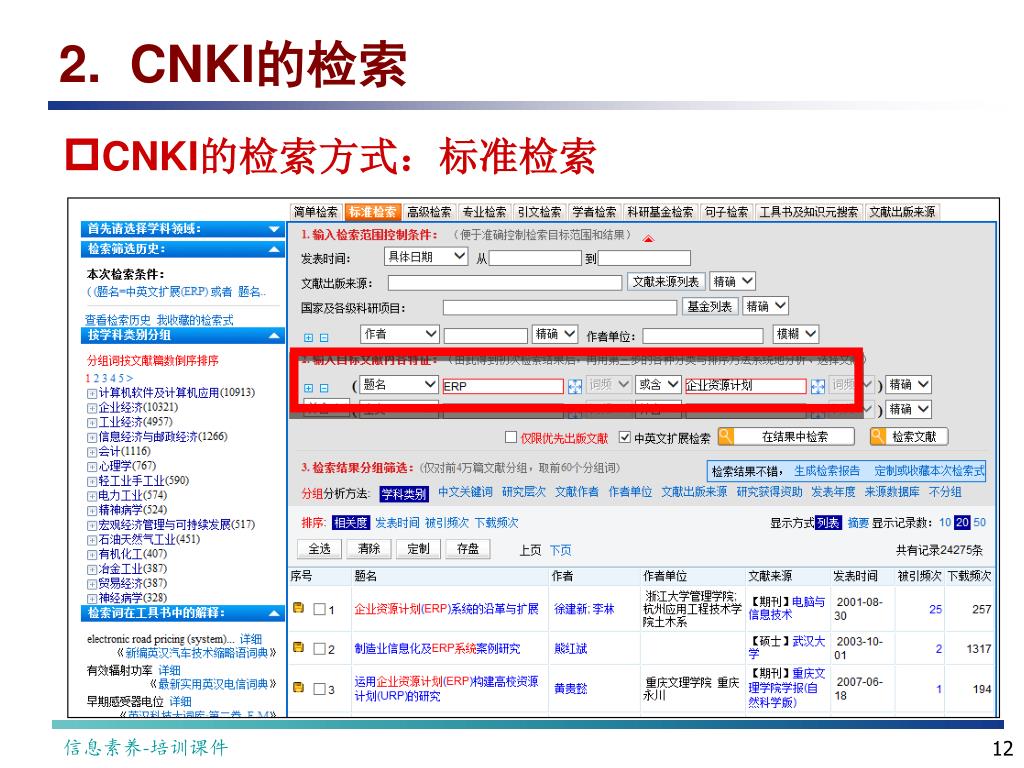Open the 生成检索报告 link
Screen dimensions: 1024x768
tap(827, 471)
